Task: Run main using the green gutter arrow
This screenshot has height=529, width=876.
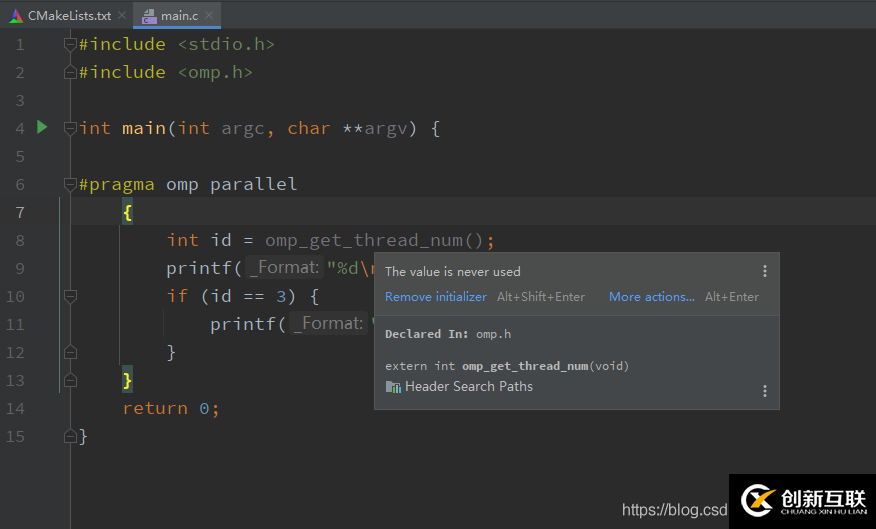Action: point(42,127)
